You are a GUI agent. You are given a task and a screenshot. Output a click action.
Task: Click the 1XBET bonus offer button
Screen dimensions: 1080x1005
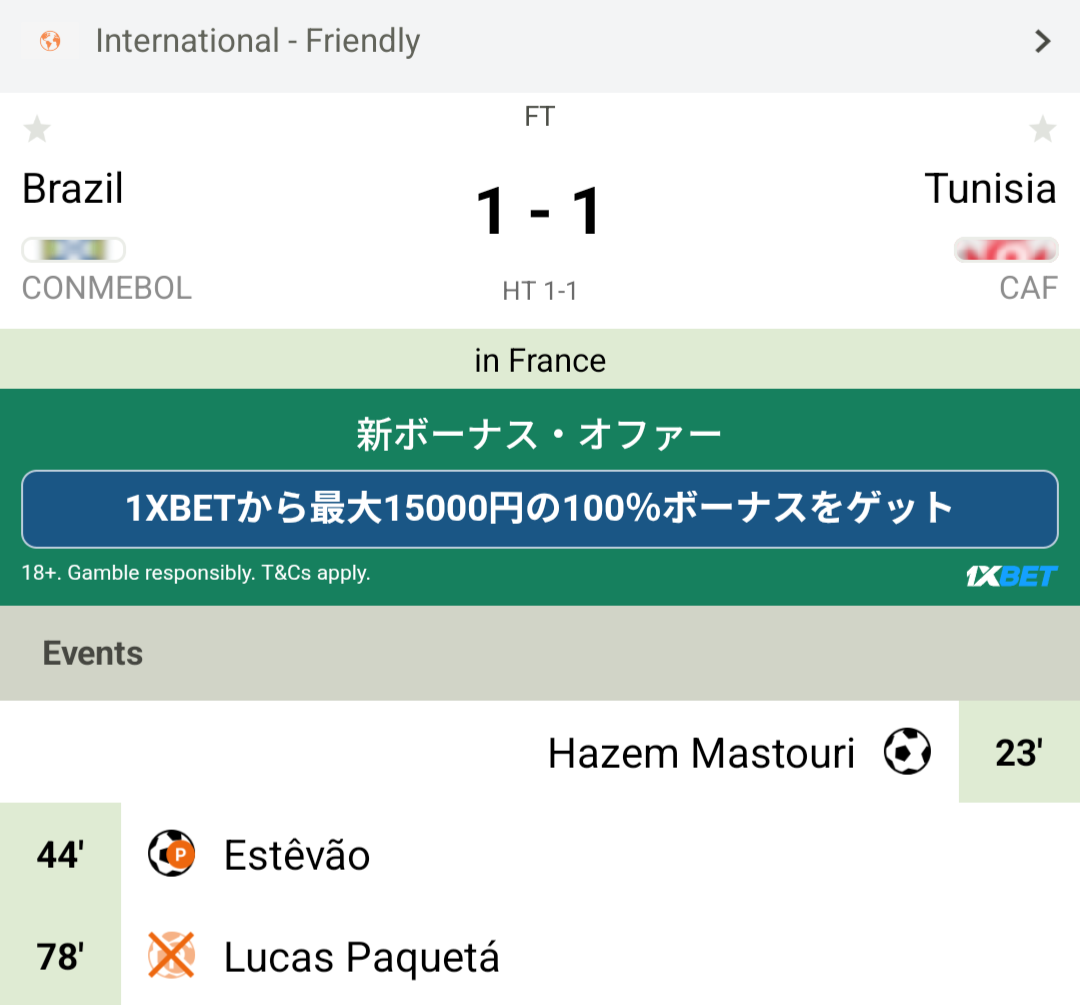[x=539, y=509]
